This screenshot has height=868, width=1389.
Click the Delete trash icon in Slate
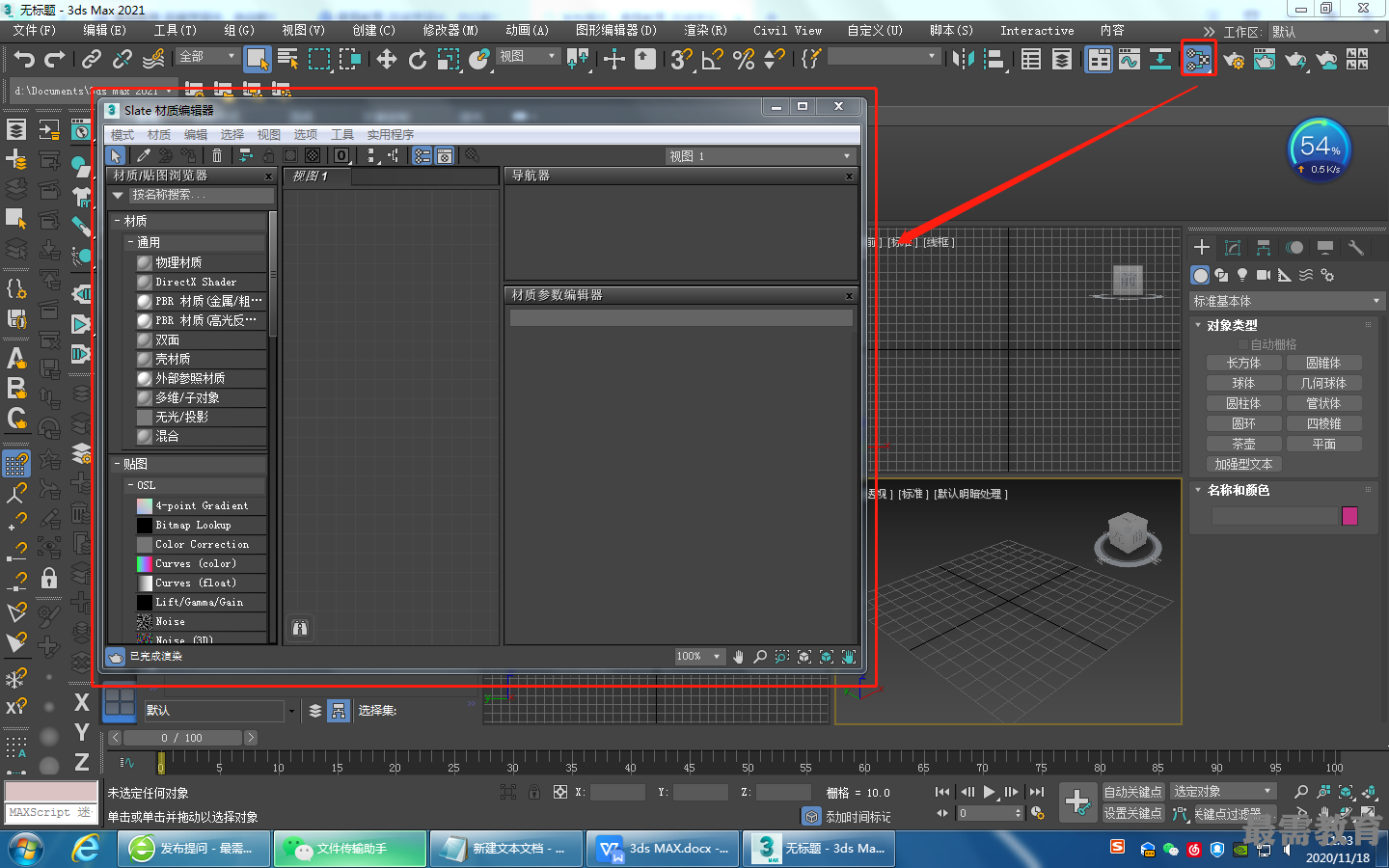[217, 155]
